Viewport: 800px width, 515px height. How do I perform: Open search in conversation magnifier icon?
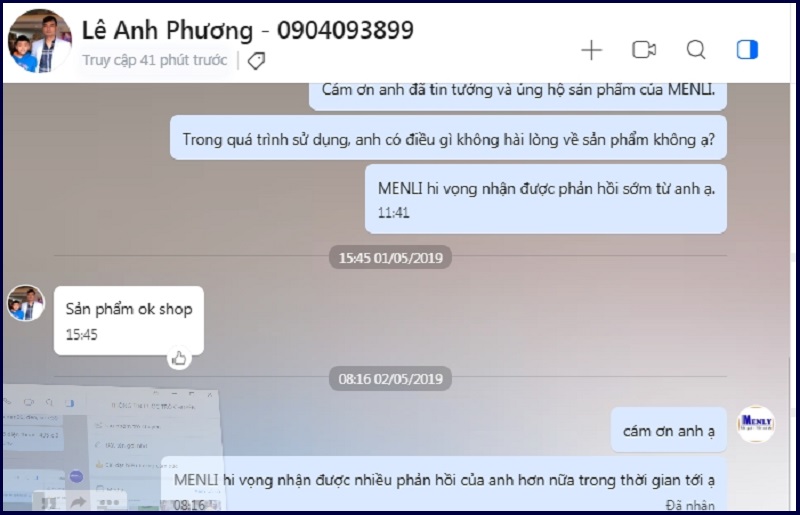tap(696, 50)
